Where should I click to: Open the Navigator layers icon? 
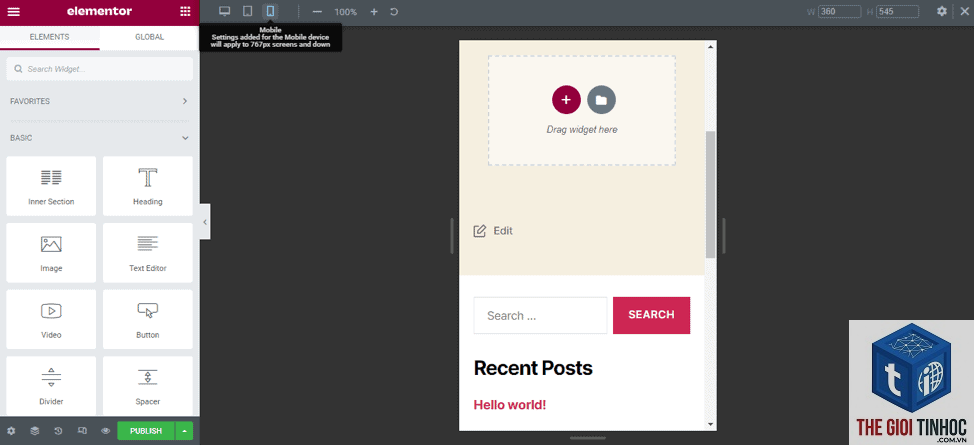(35, 431)
